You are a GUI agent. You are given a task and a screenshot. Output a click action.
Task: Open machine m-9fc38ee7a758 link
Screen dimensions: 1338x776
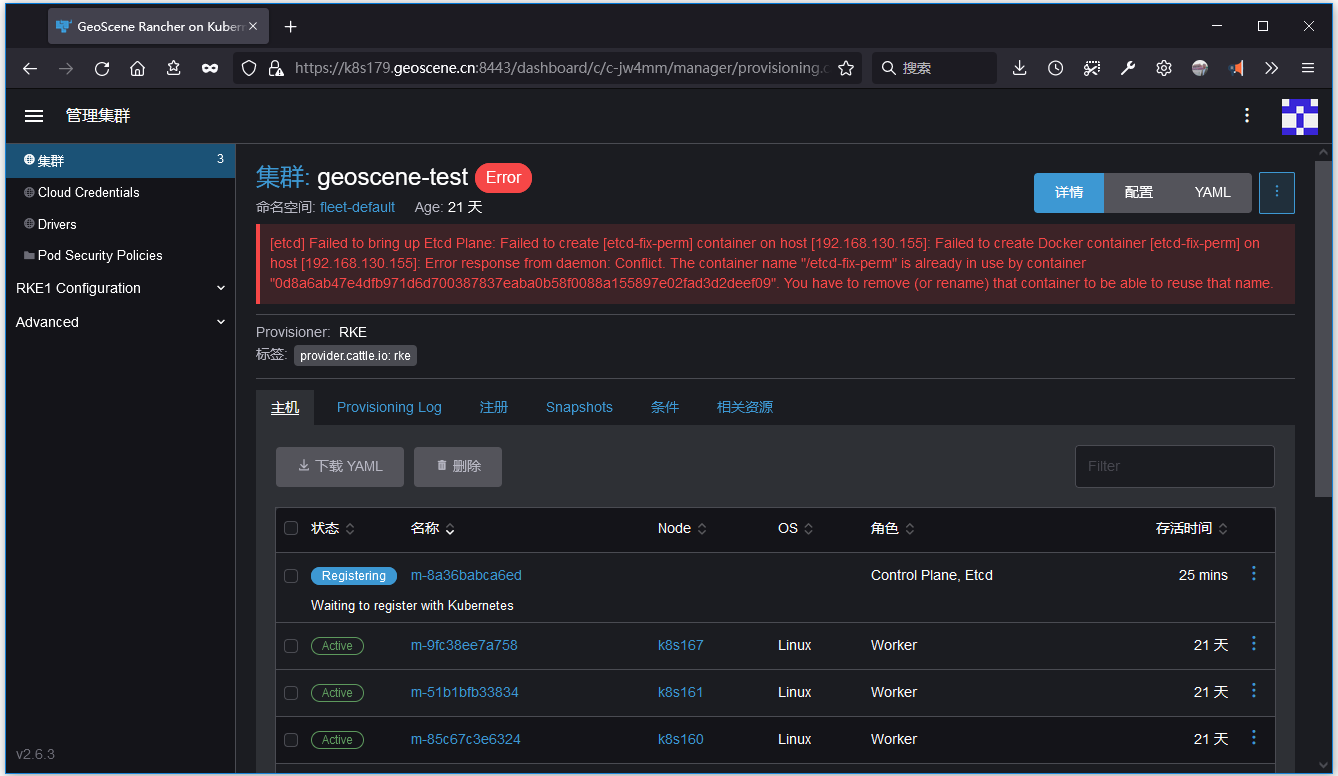tap(464, 645)
